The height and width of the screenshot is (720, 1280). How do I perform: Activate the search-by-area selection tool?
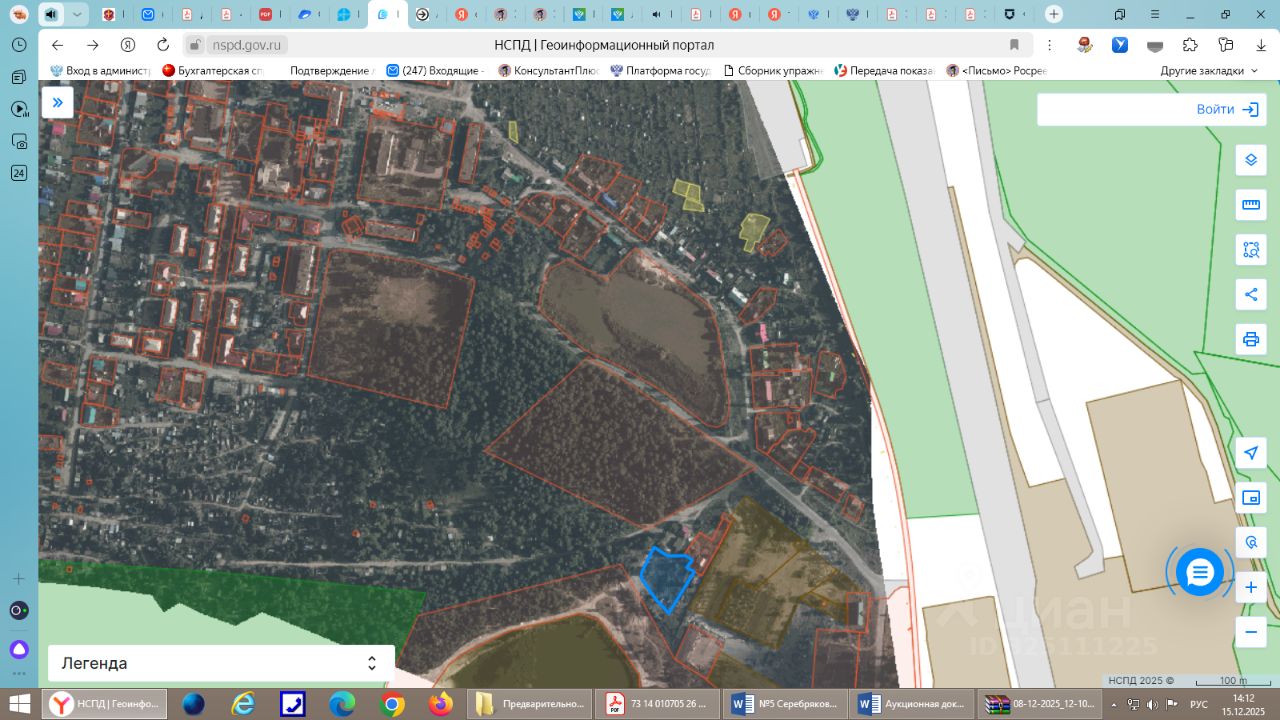pyautogui.click(x=1250, y=250)
